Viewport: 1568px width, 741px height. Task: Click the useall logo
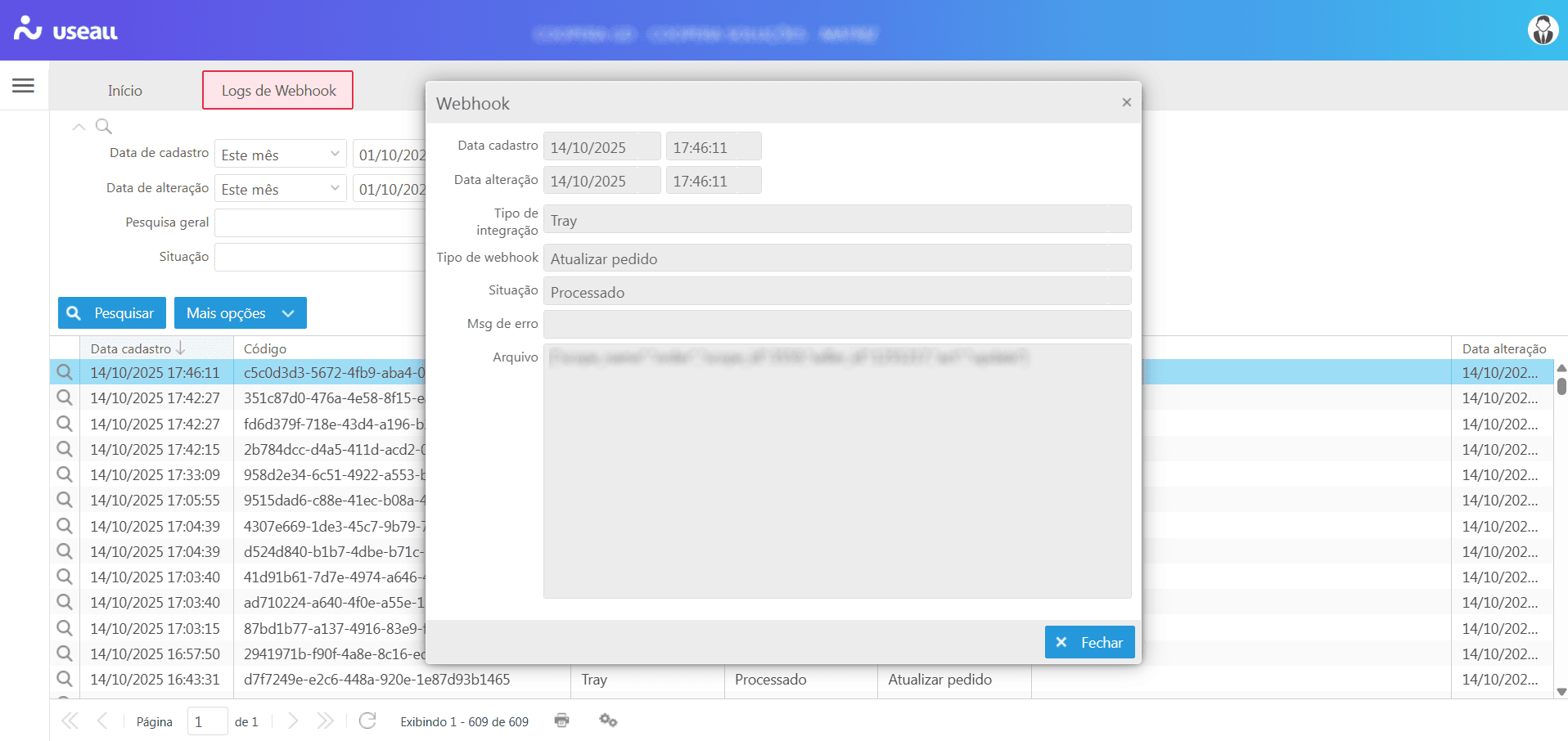pos(66,30)
